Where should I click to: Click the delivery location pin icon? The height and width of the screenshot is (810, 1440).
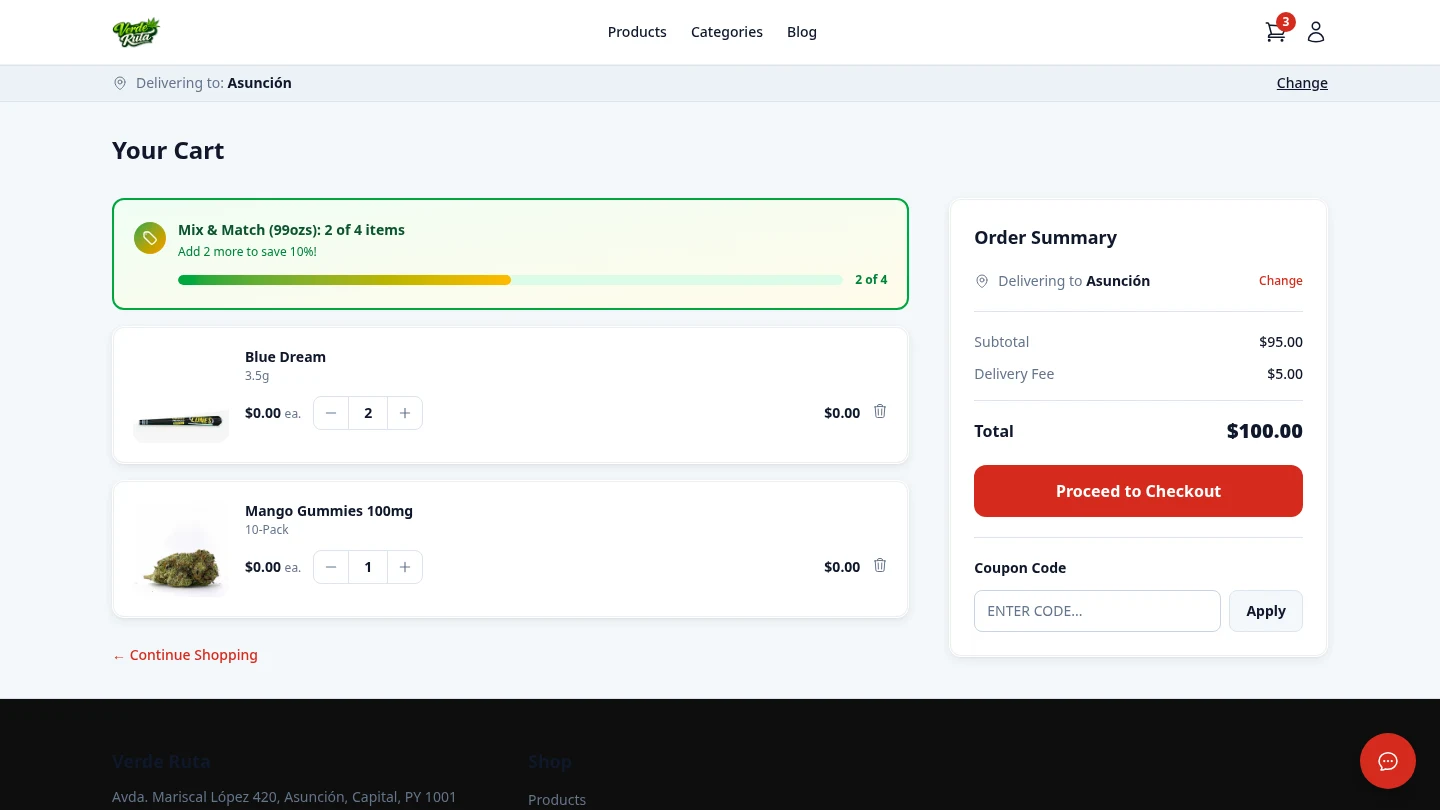click(x=120, y=83)
